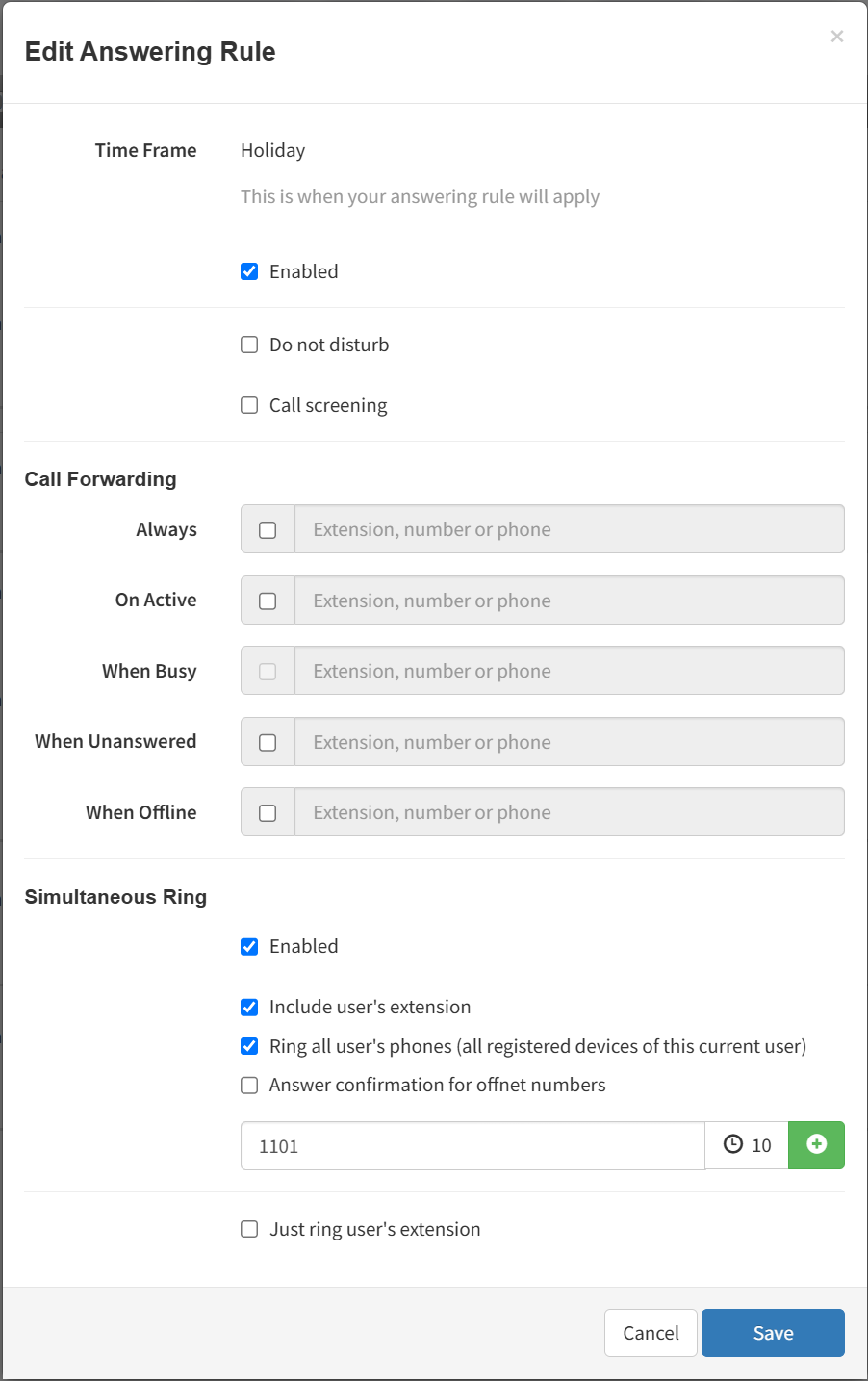The image size is (868, 1381).
Task: Enable When Offline forwarding checkbox
Action: (268, 812)
